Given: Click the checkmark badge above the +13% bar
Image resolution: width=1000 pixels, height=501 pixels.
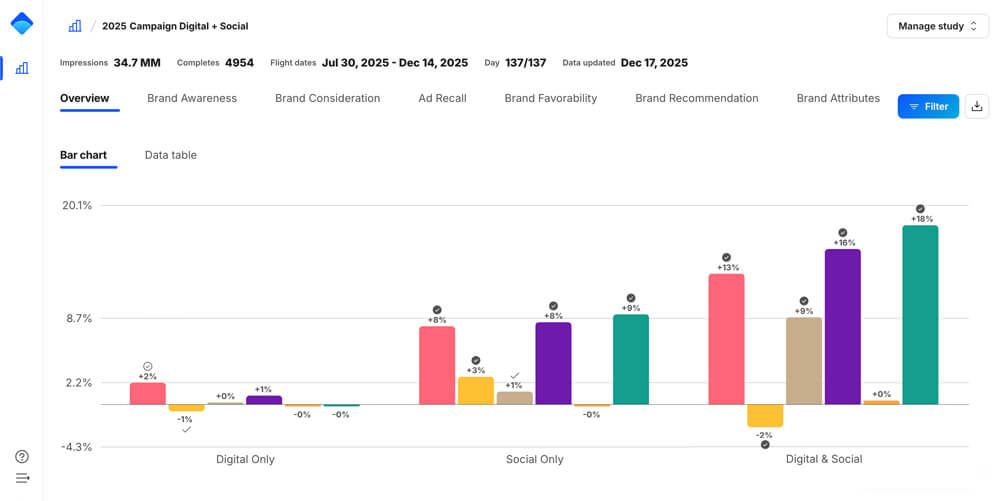Looking at the screenshot, I should click(x=727, y=257).
